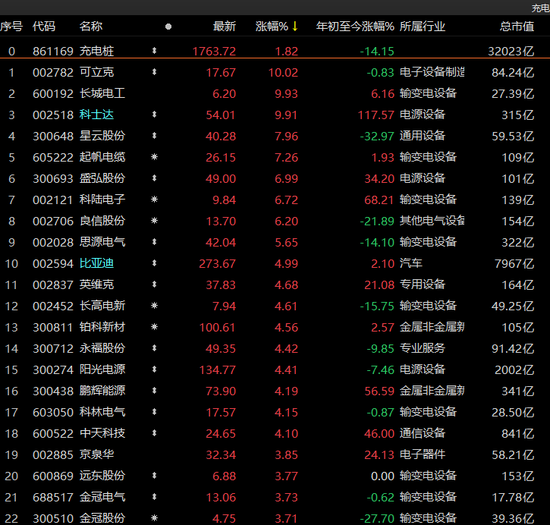Click stock code 300274
The width and height of the screenshot is (550, 525).
tap(53, 370)
